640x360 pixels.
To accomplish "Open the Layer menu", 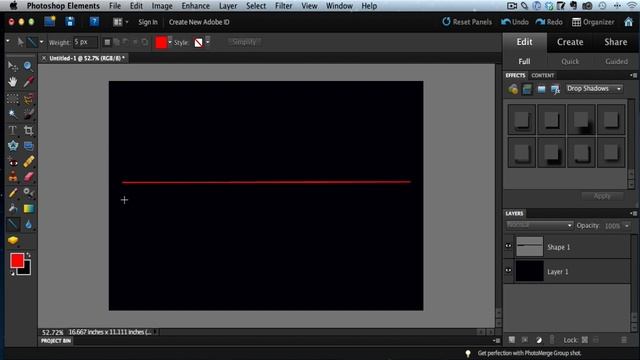I will (228, 6).
